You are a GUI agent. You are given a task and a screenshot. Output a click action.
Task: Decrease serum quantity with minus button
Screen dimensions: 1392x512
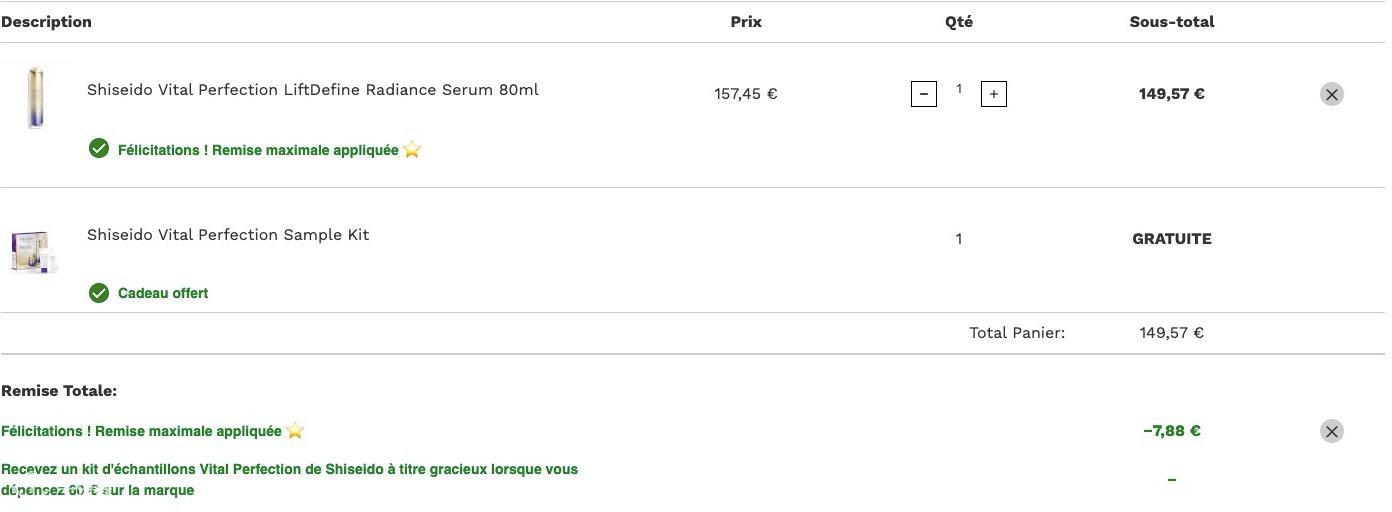coord(923,94)
